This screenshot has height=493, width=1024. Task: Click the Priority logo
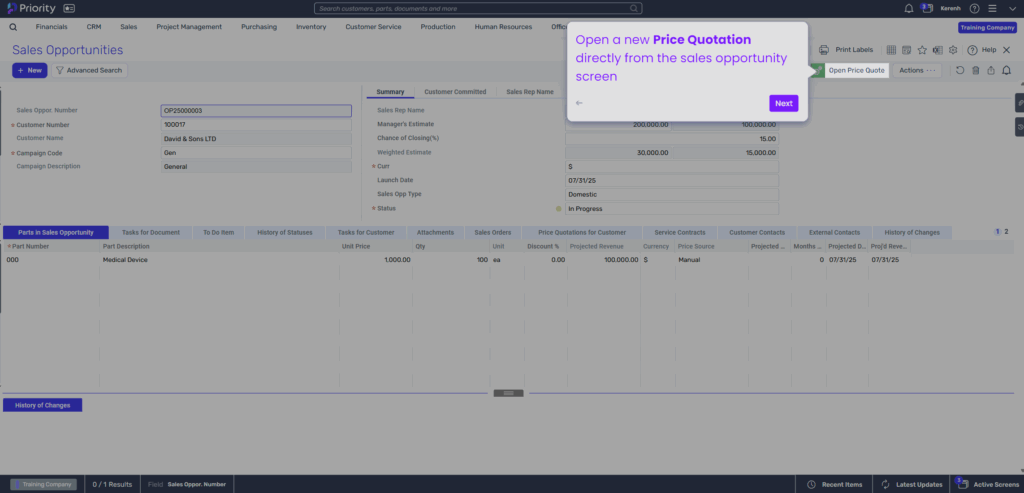point(31,8)
